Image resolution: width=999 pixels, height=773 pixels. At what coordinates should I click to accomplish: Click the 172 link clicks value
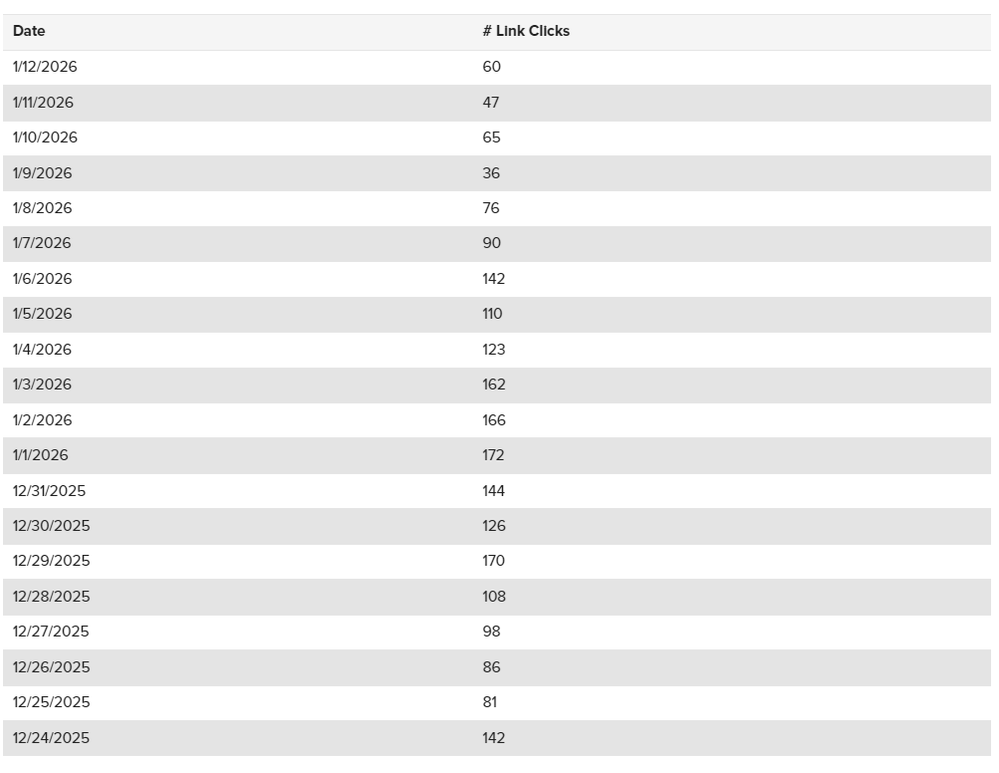(493, 455)
